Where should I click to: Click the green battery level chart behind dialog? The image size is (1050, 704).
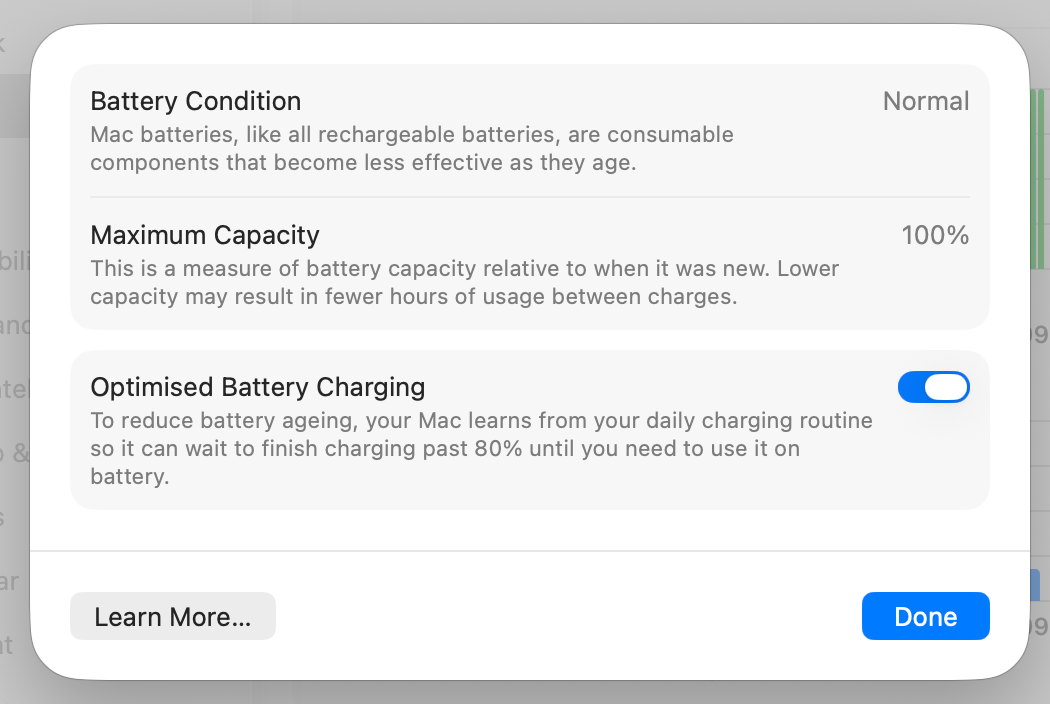[x=1039, y=180]
